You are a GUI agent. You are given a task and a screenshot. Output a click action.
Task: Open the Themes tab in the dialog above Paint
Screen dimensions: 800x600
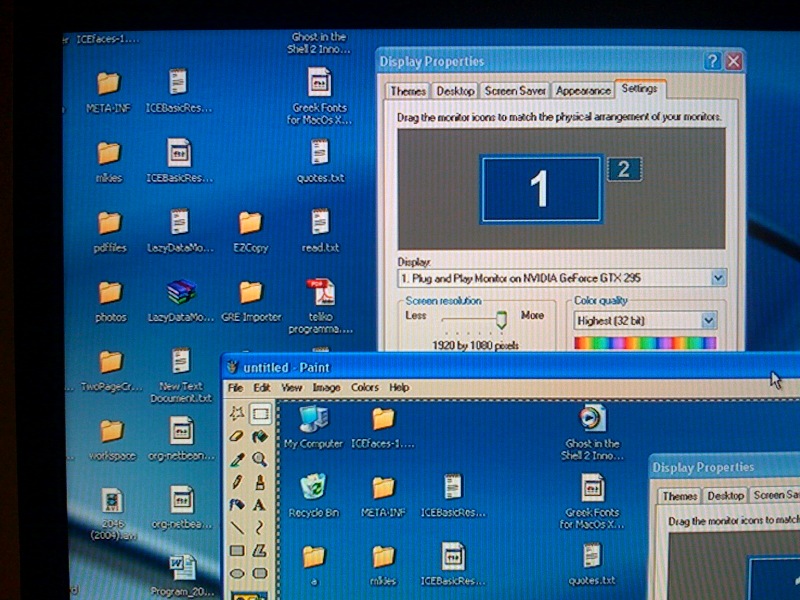(408, 91)
